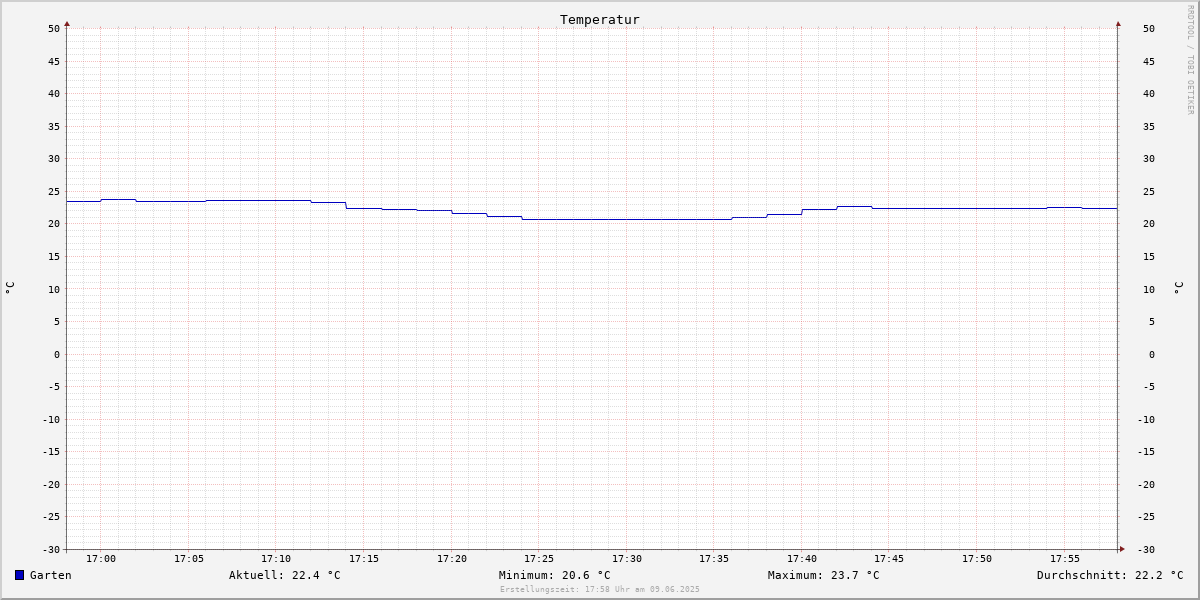Click the 17:35 time axis label
Viewport: 1200px width, 600px height.
(714, 559)
